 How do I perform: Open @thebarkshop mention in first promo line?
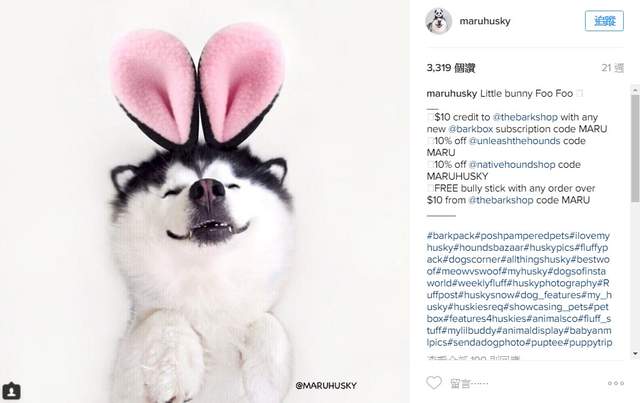pos(525,117)
